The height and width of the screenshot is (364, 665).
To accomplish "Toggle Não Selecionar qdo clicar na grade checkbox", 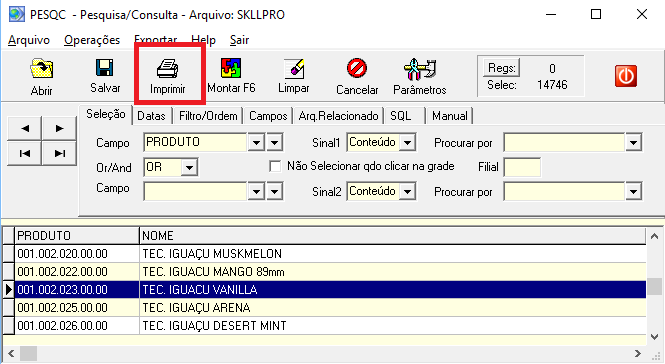I will tap(275, 166).
